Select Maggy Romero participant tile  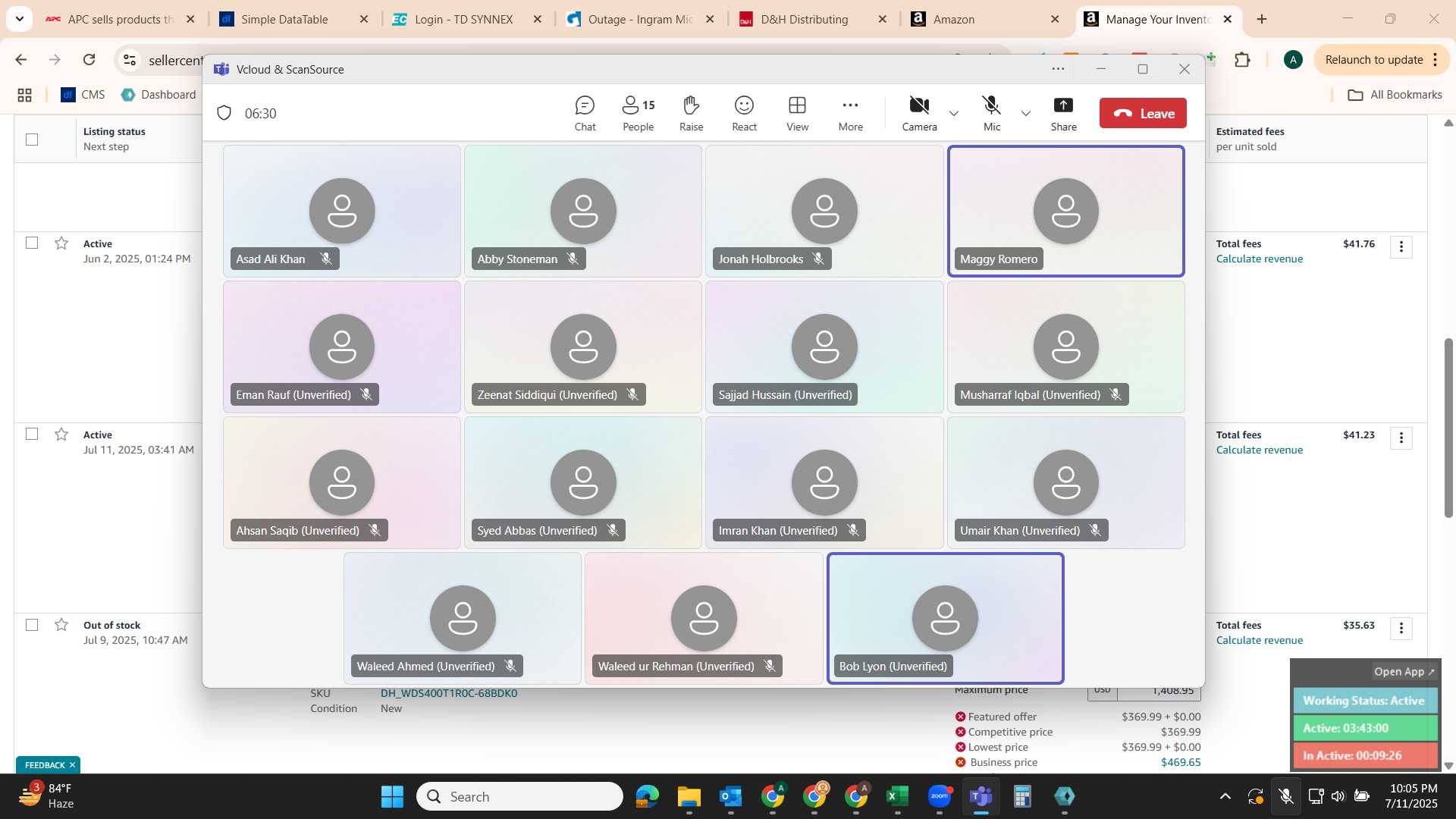click(x=1065, y=211)
